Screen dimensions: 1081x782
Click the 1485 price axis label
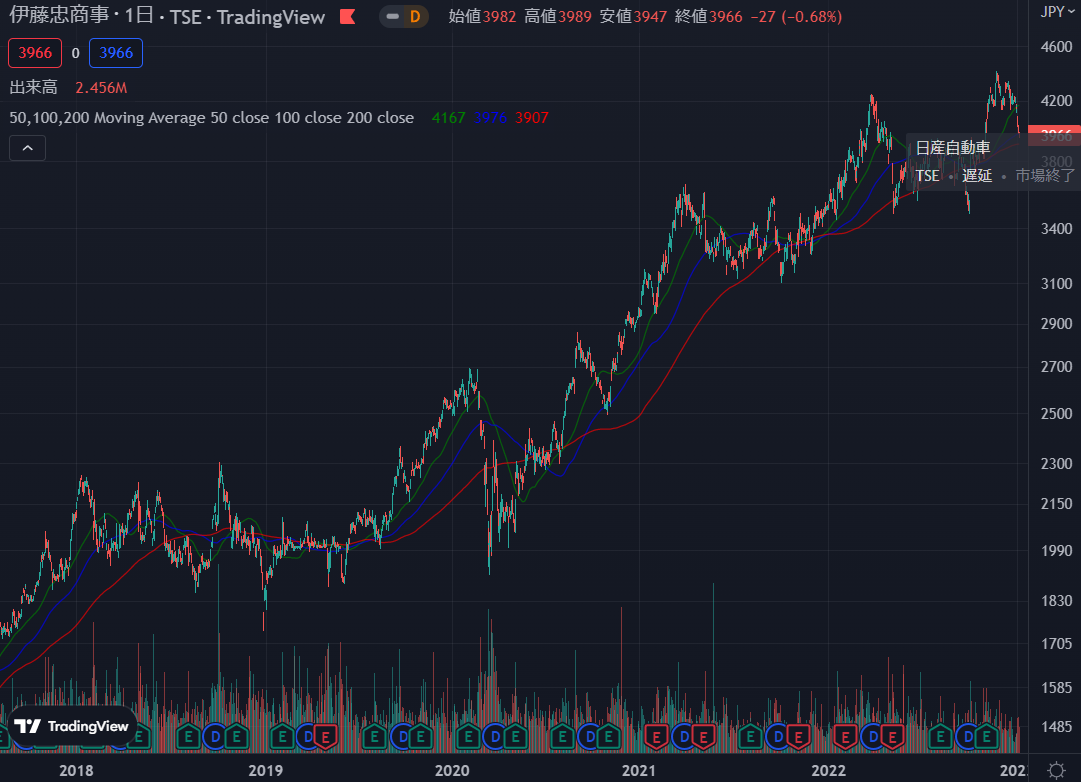(x=1056, y=726)
